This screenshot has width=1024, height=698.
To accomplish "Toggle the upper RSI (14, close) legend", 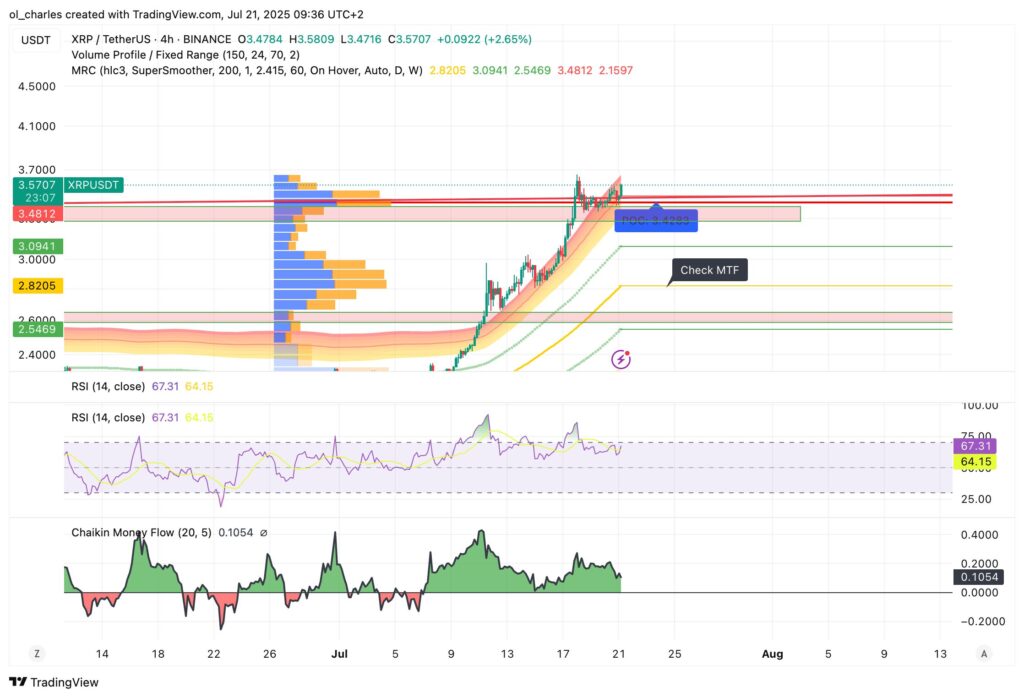I will [106, 384].
